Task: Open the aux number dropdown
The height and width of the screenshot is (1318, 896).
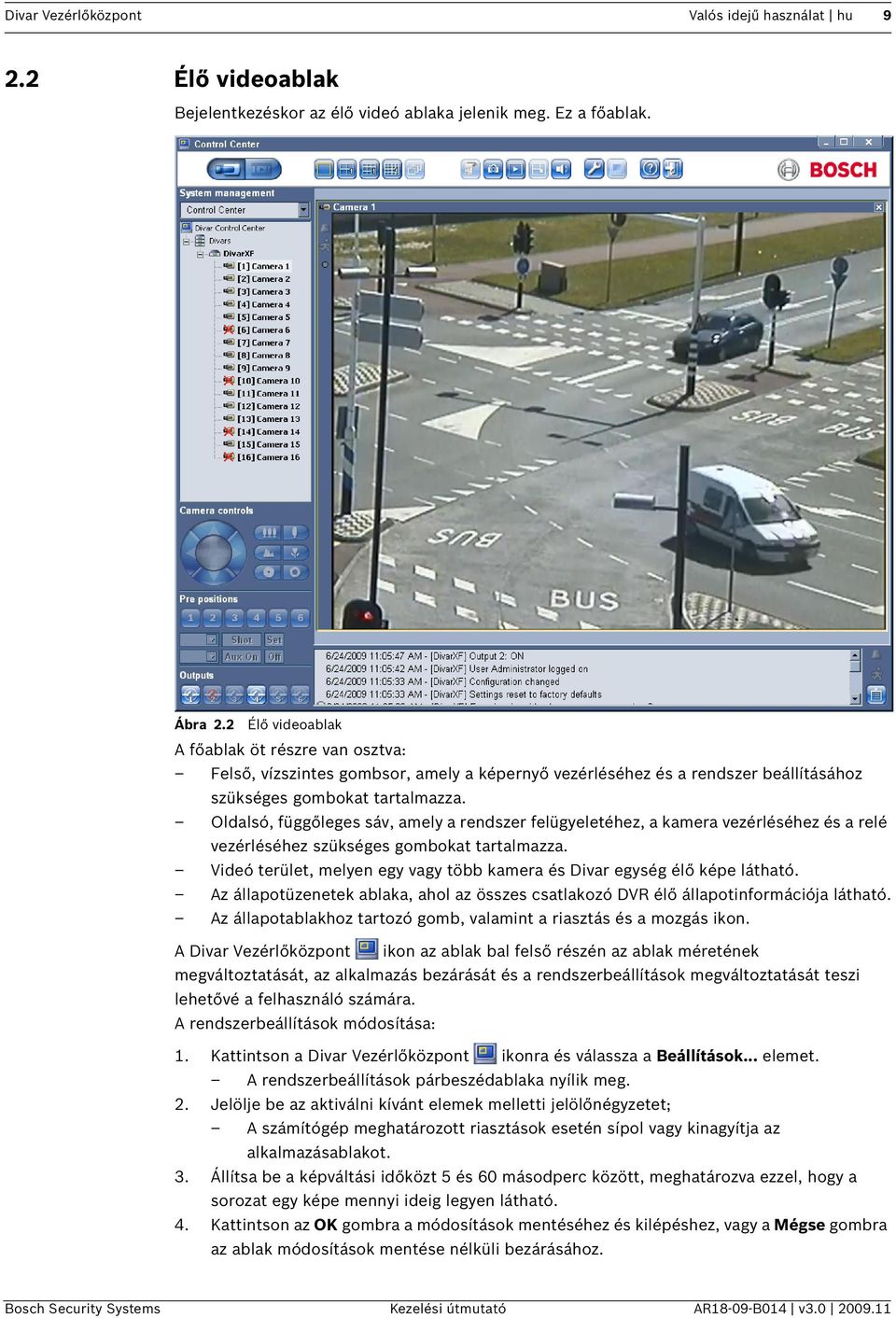Action: click(x=212, y=657)
